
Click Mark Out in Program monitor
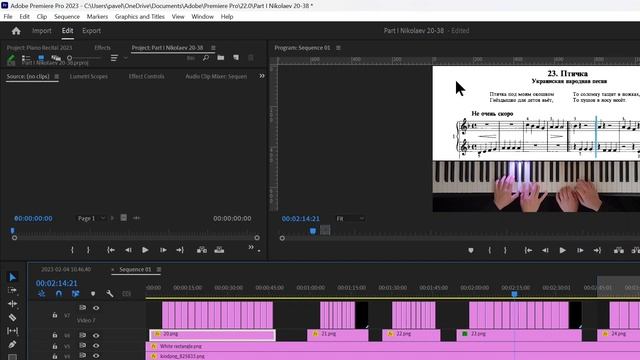coord(505,250)
